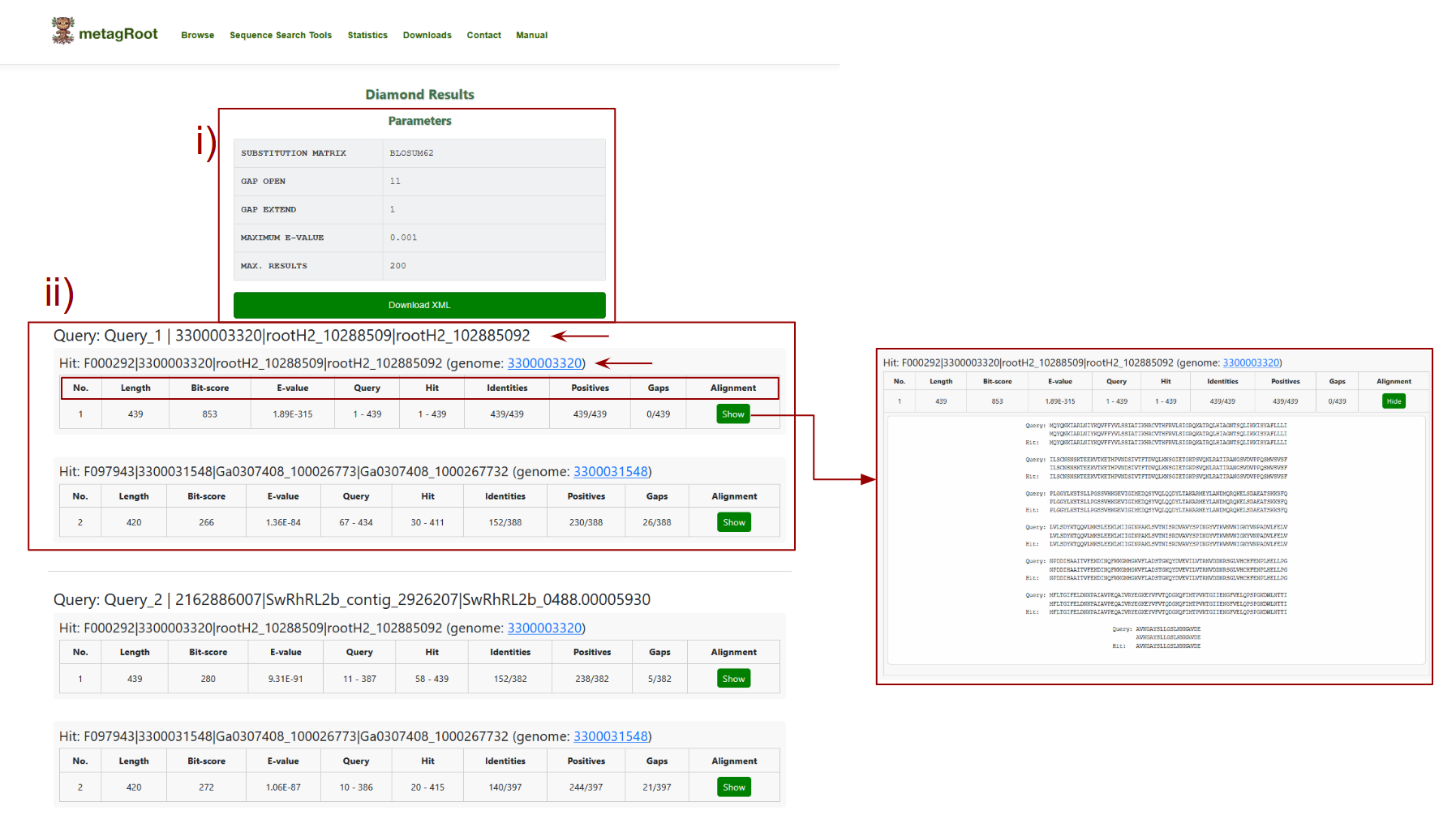Click the Download XML button
The width and height of the screenshot is (1456, 819).
(419, 305)
